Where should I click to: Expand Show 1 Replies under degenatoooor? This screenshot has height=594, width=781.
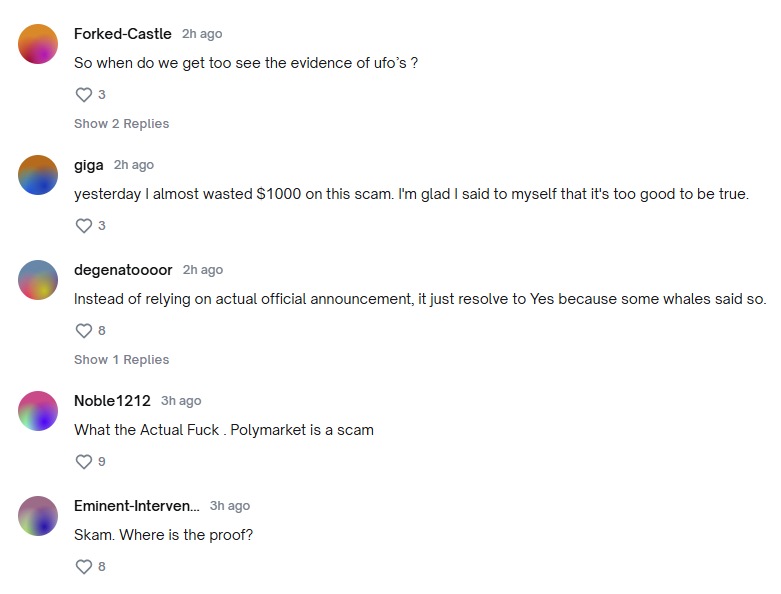[121, 360]
